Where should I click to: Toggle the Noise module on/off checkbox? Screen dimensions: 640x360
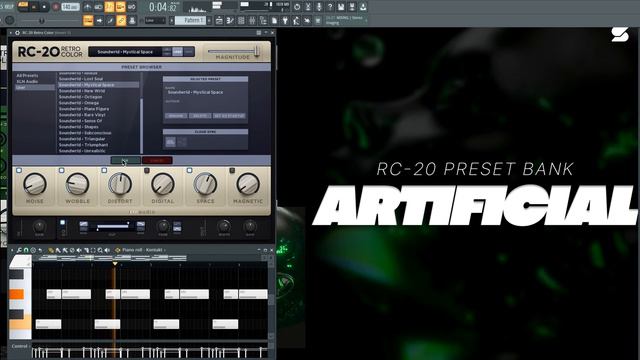tap(19, 170)
